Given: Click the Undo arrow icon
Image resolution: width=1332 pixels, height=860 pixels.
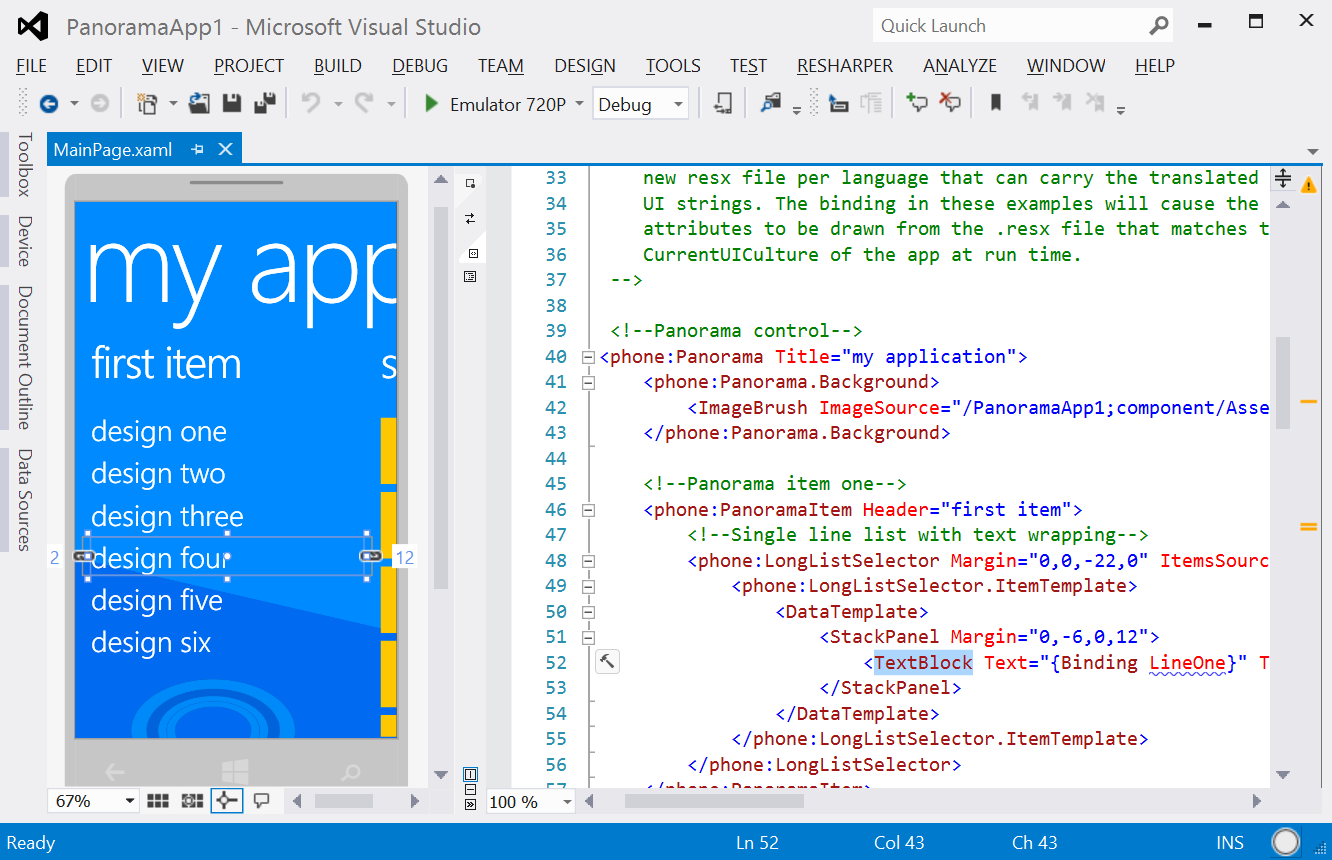Looking at the screenshot, I should coord(312,104).
